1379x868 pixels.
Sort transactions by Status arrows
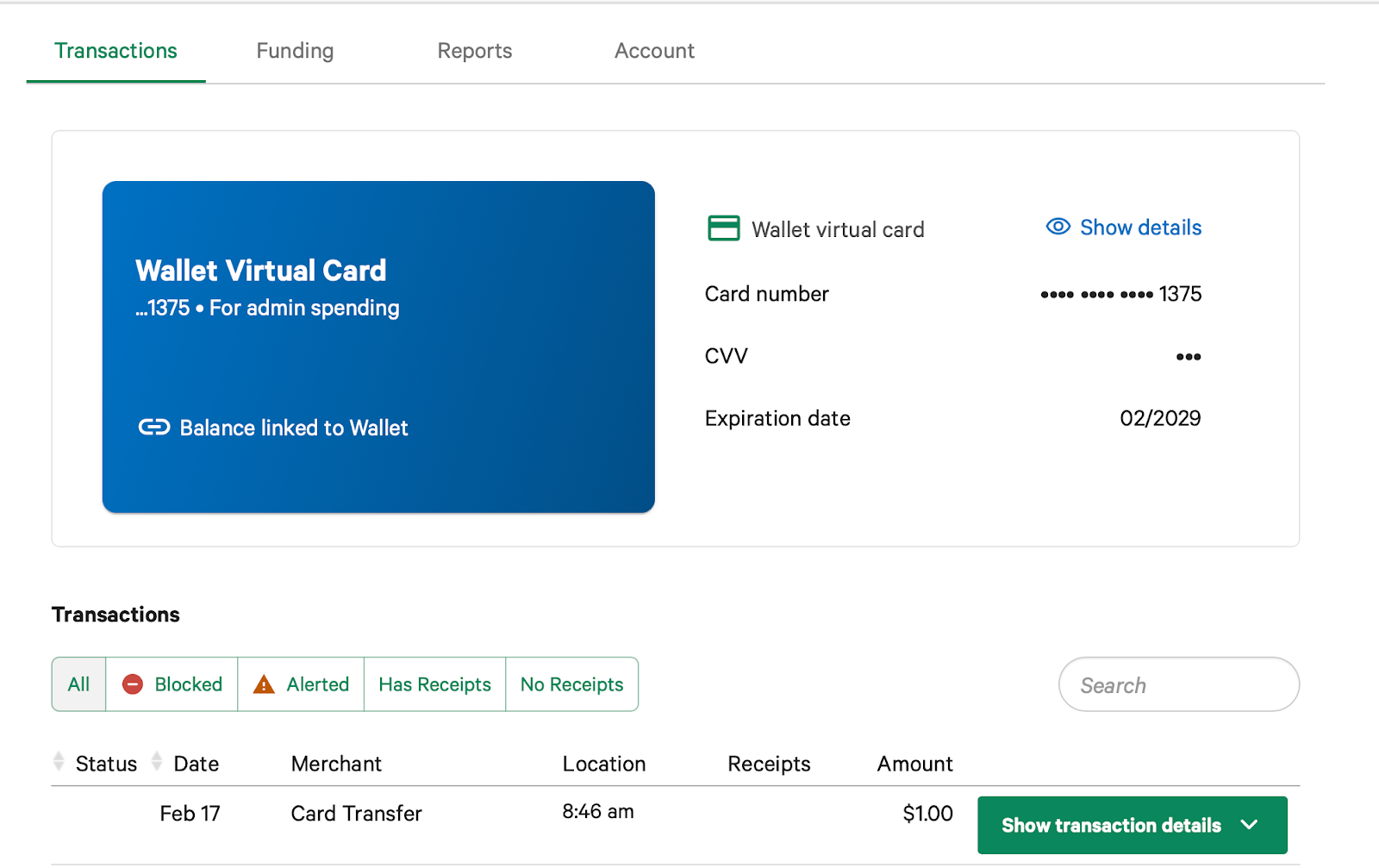pyautogui.click(x=59, y=762)
